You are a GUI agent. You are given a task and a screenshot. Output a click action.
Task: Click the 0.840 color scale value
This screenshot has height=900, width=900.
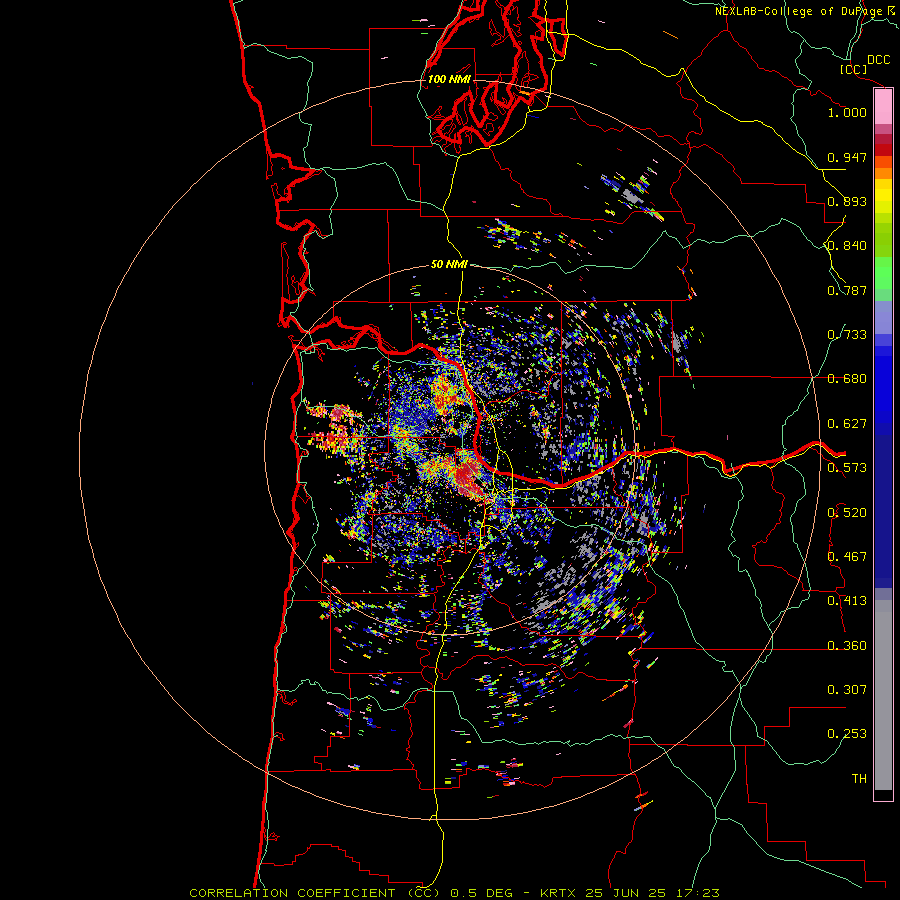click(847, 246)
